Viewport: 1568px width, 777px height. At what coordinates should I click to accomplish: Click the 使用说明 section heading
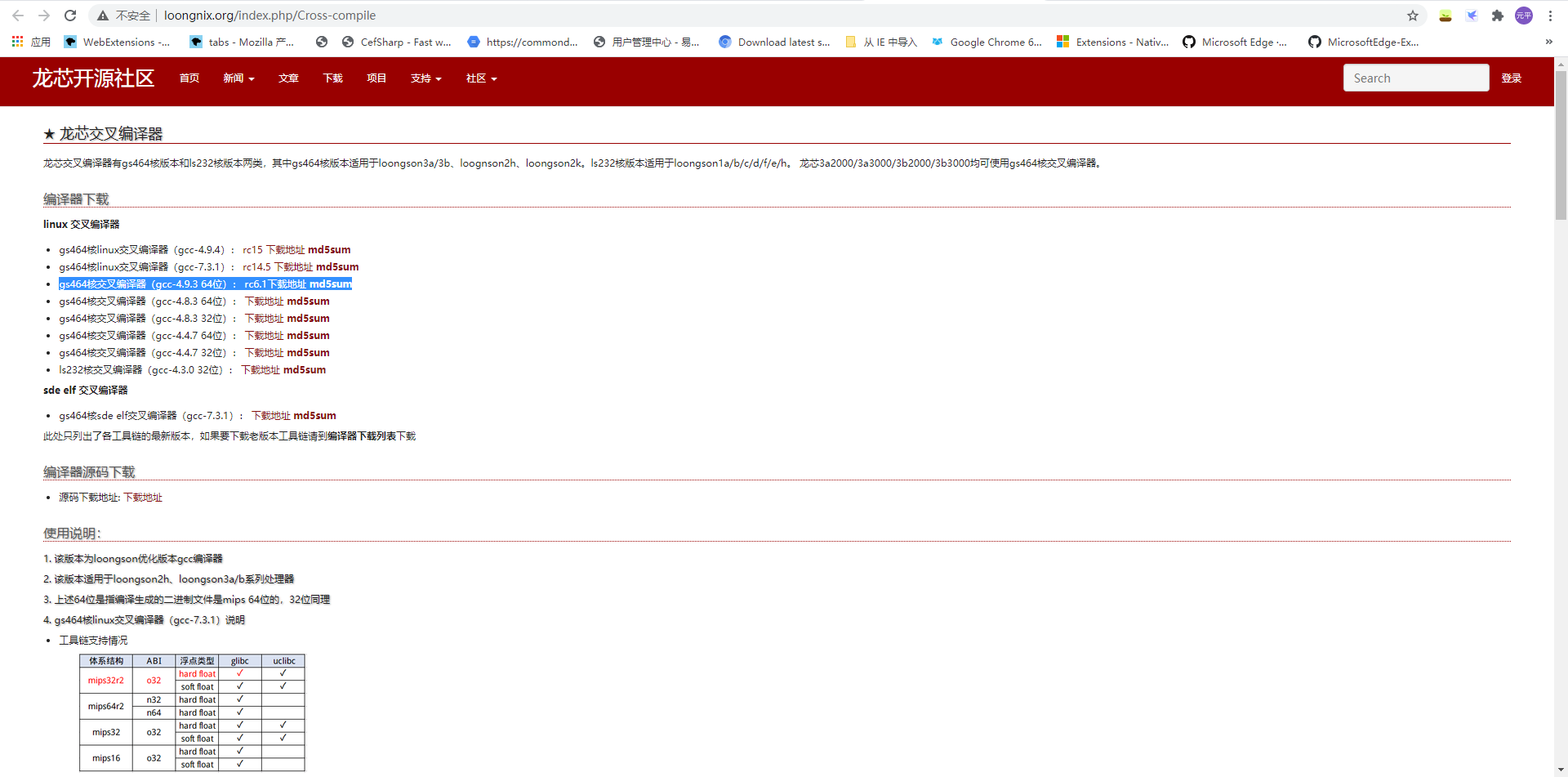pos(73,534)
